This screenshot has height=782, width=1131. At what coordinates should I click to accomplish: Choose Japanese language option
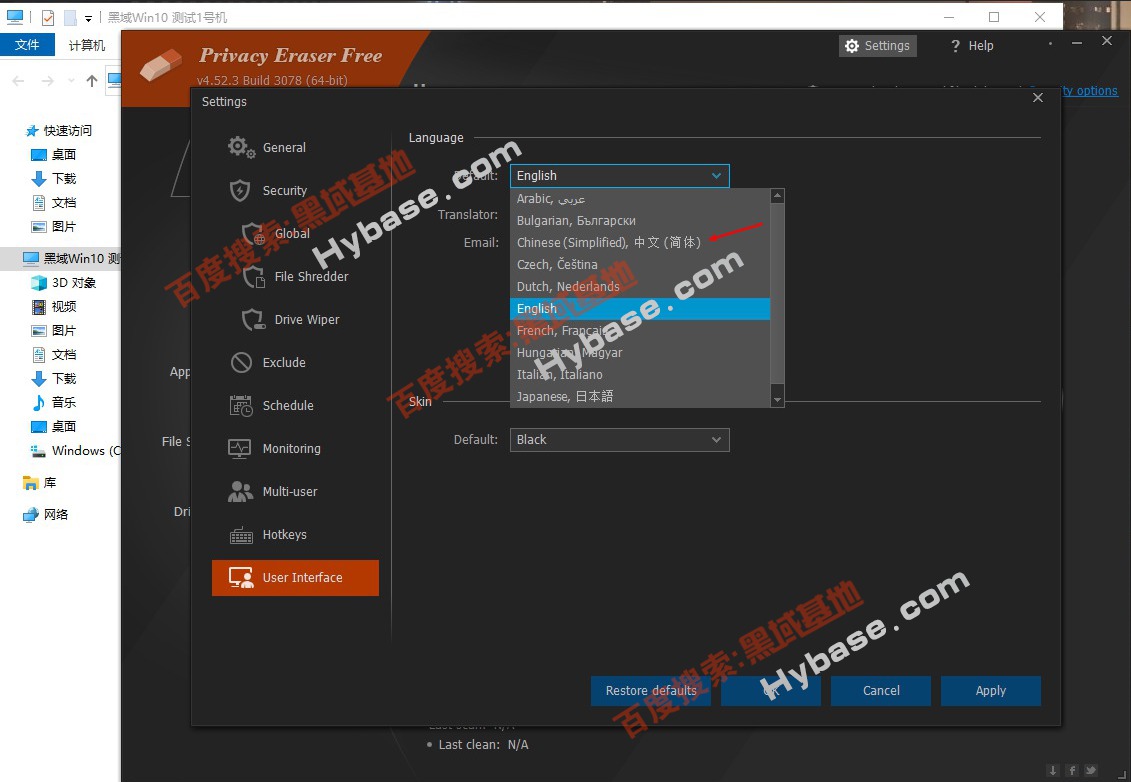[x=640, y=396]
